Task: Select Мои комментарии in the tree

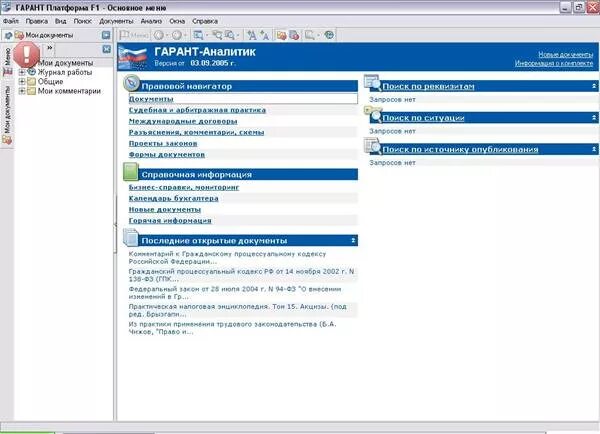Action: point(69,91)
